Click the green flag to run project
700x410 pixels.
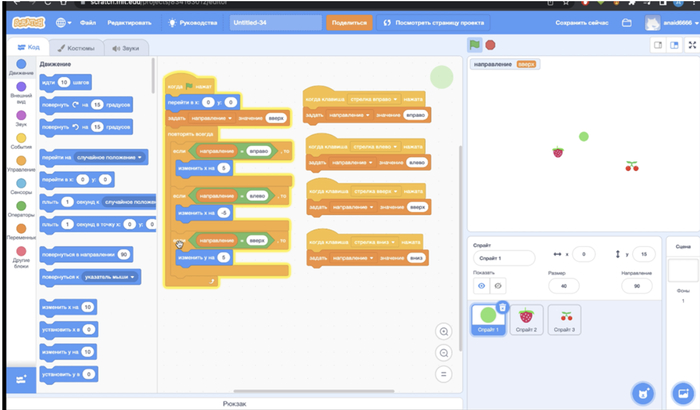[x=475, y=45]
